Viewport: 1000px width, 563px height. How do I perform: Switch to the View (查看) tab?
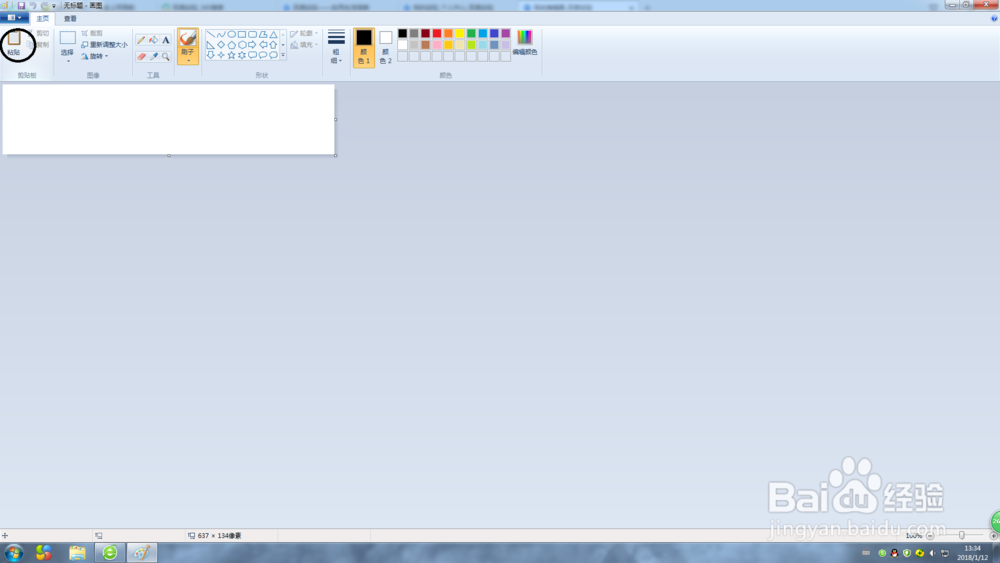click(70, 18)
